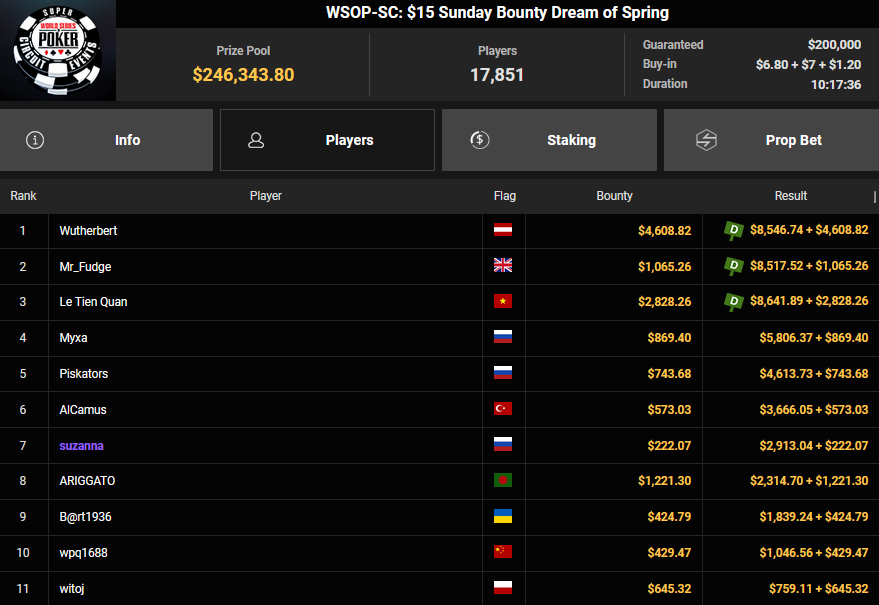Click the Result column header
879x605 pixels.
(x=790, y=196)
